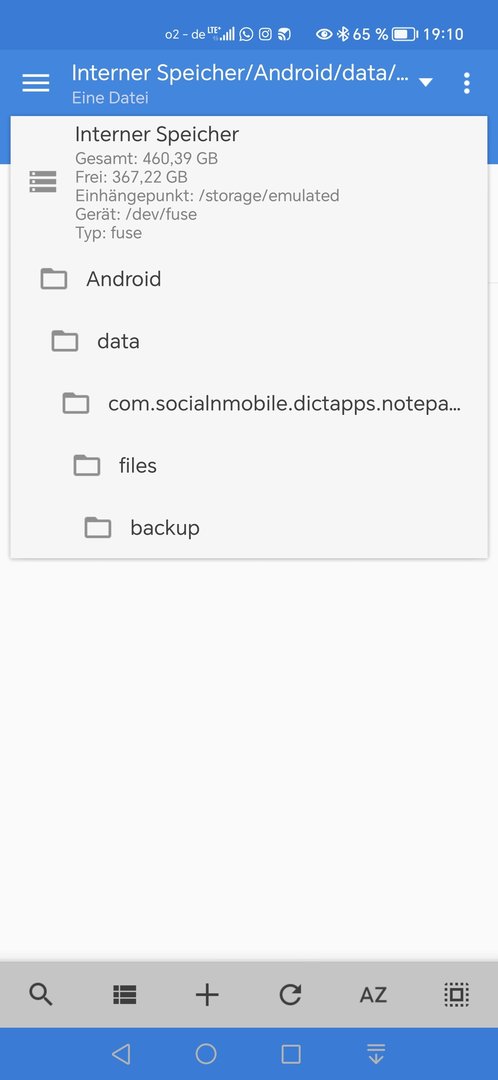The image size is (498, 1080).
Task: Navigate to the files folder
Action: [x=246, y=466]
